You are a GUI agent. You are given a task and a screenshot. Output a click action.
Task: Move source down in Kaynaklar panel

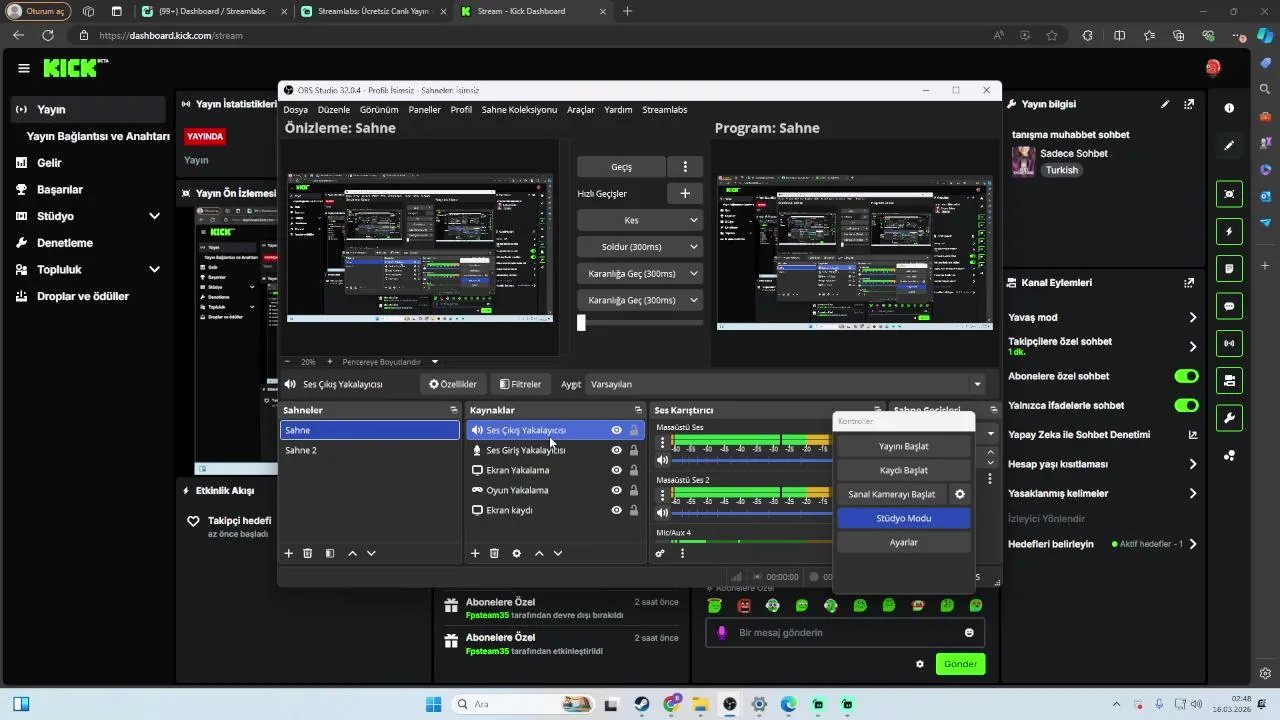558,553
